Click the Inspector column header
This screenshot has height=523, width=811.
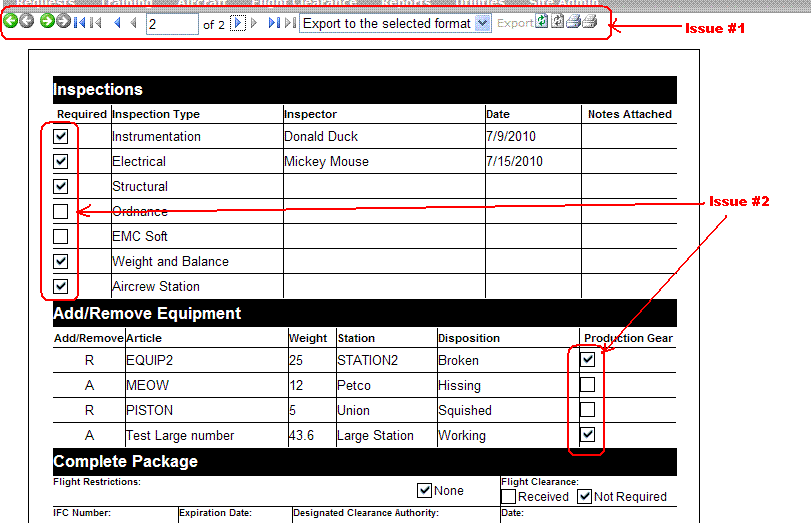(310, 114)
